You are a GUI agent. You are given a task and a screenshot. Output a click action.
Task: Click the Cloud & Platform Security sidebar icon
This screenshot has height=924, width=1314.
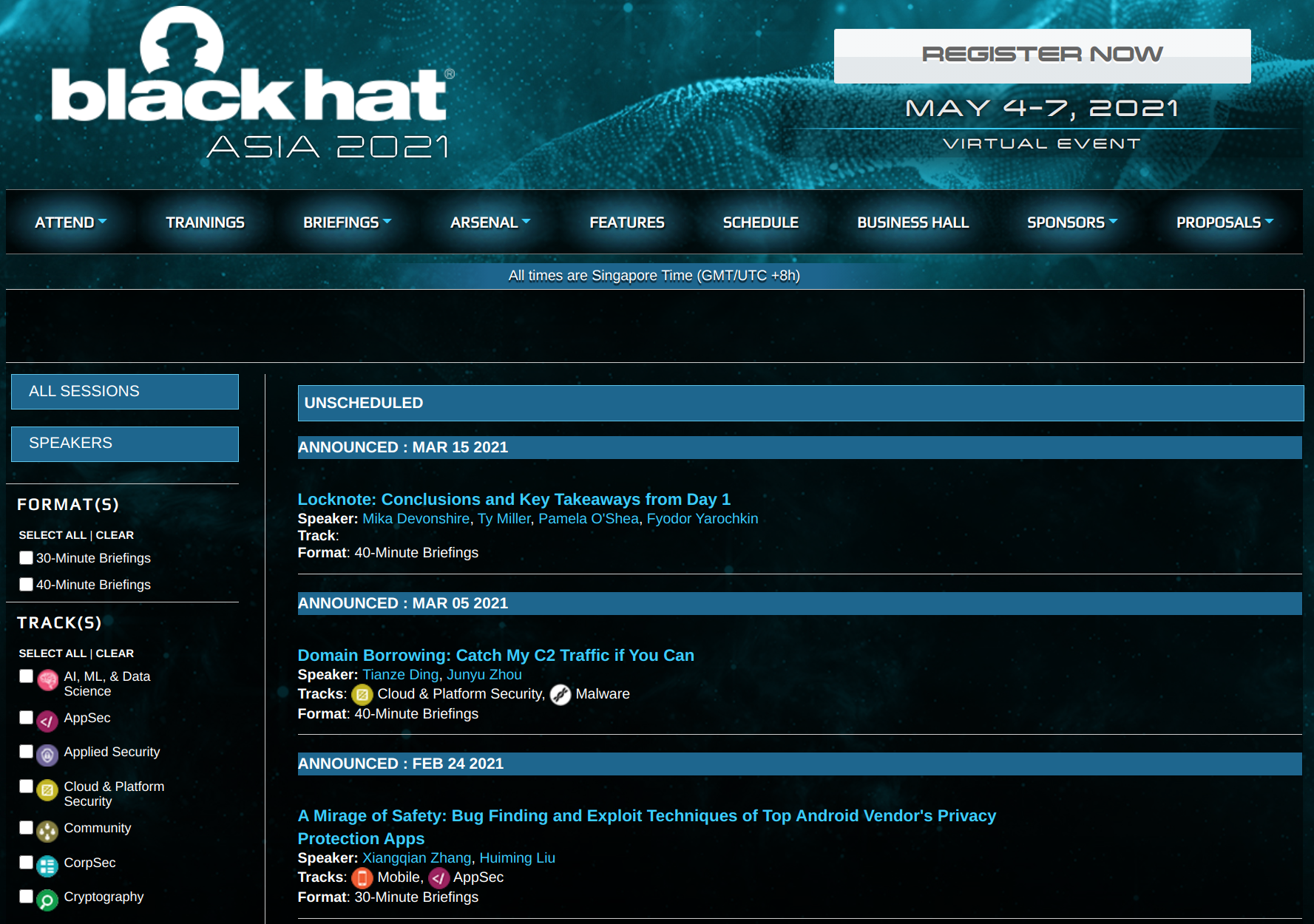pyautogui.click(x=47, y=790)
